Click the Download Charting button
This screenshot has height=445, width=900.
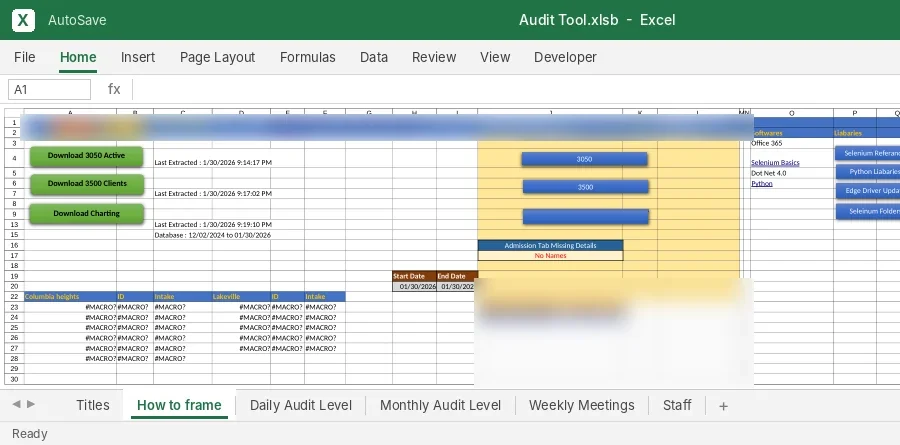coord(86,213)
